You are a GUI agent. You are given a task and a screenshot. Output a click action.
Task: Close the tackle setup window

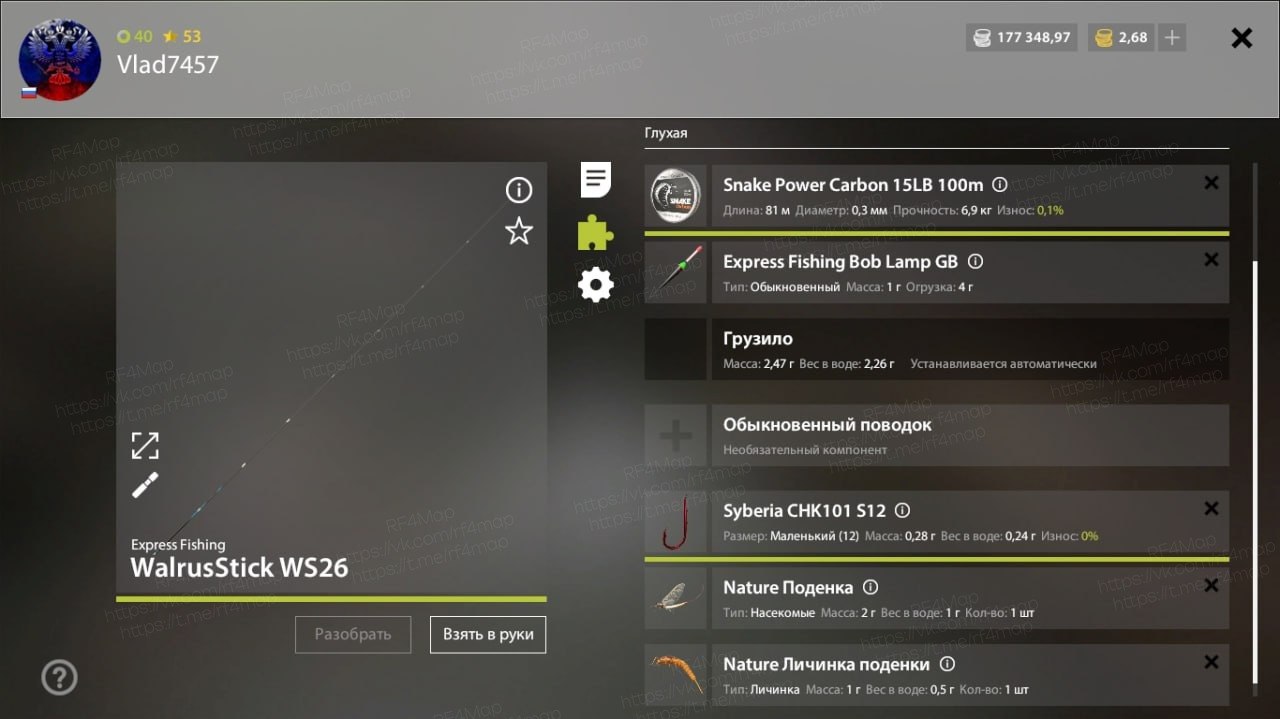[1242, 38]
